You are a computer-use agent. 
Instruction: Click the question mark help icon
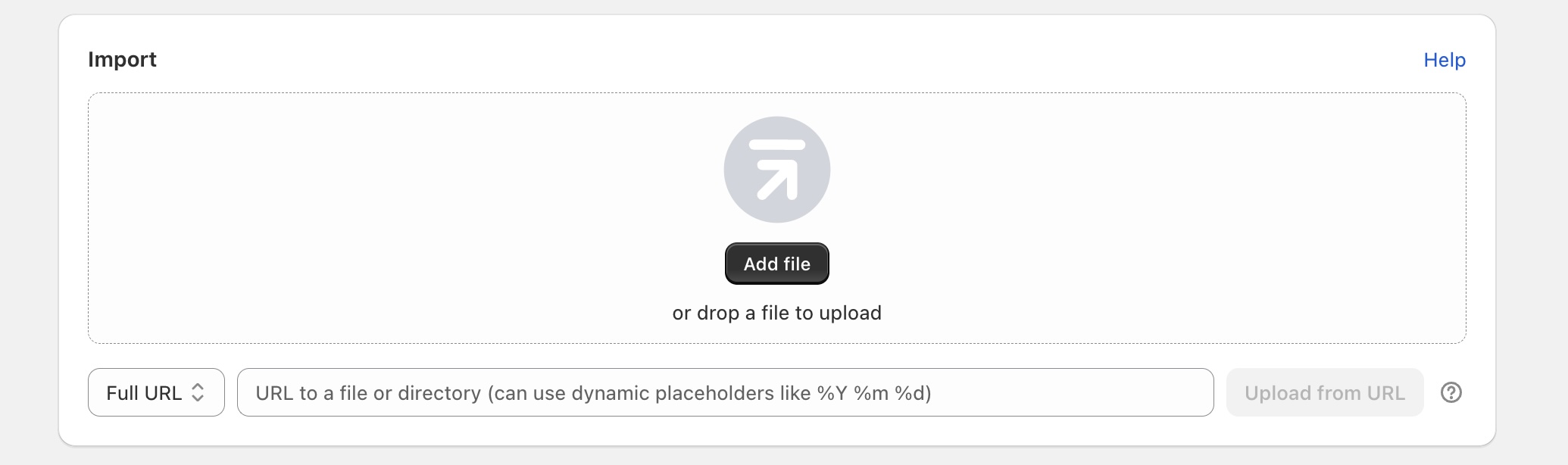[x=1451, y=392]
